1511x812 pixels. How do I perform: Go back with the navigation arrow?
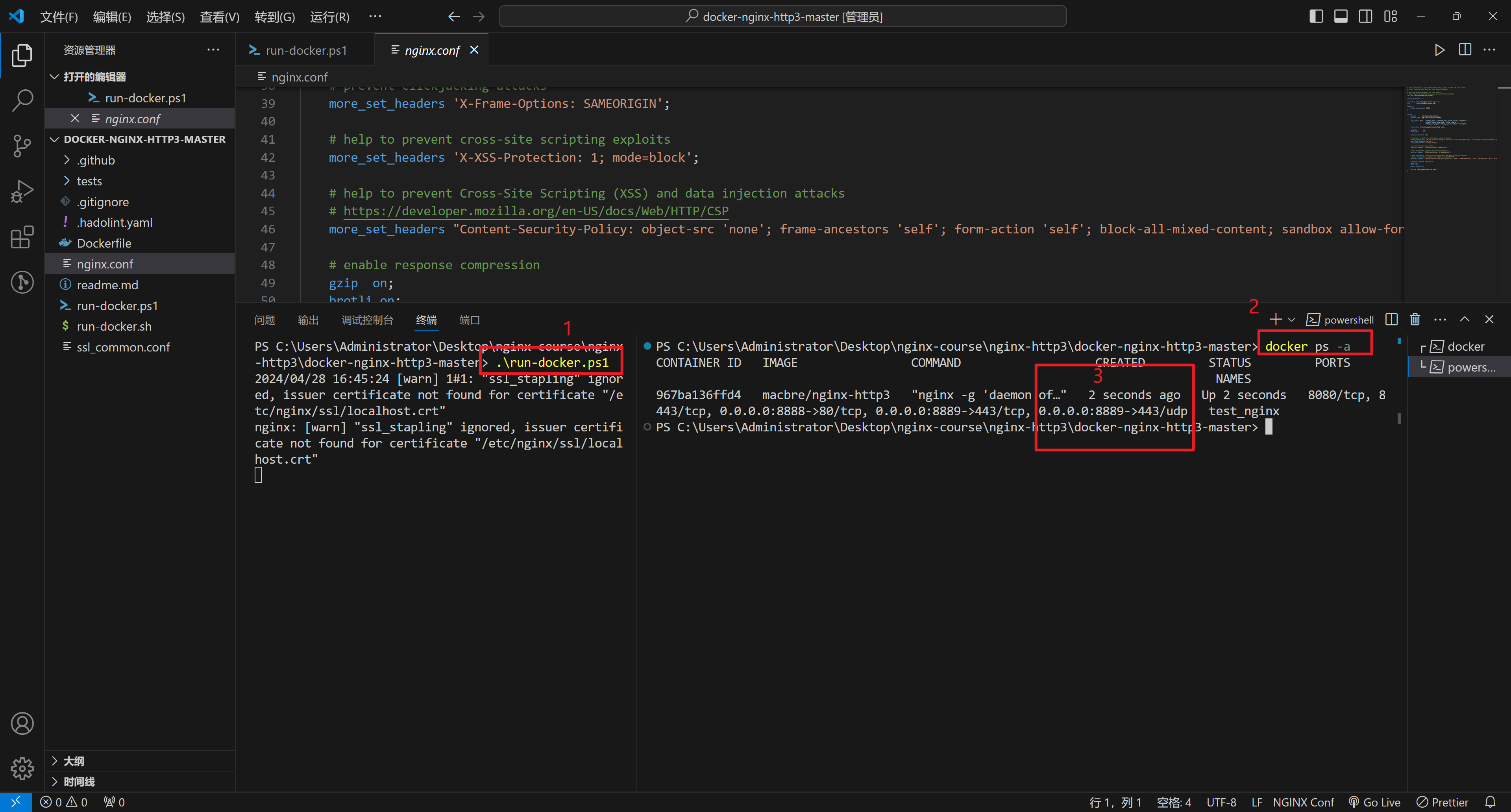click(x=453, y=17)
